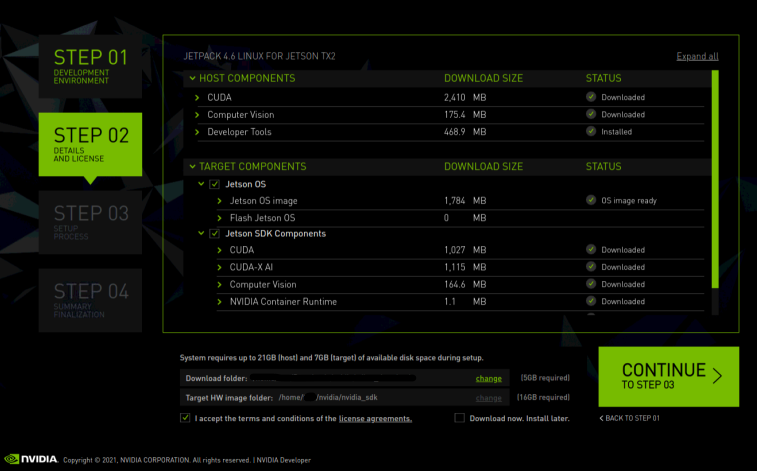The image size is (757, 471).
Task: Collapse the TARGET COMPONENTS section
Action: point(193,166)
